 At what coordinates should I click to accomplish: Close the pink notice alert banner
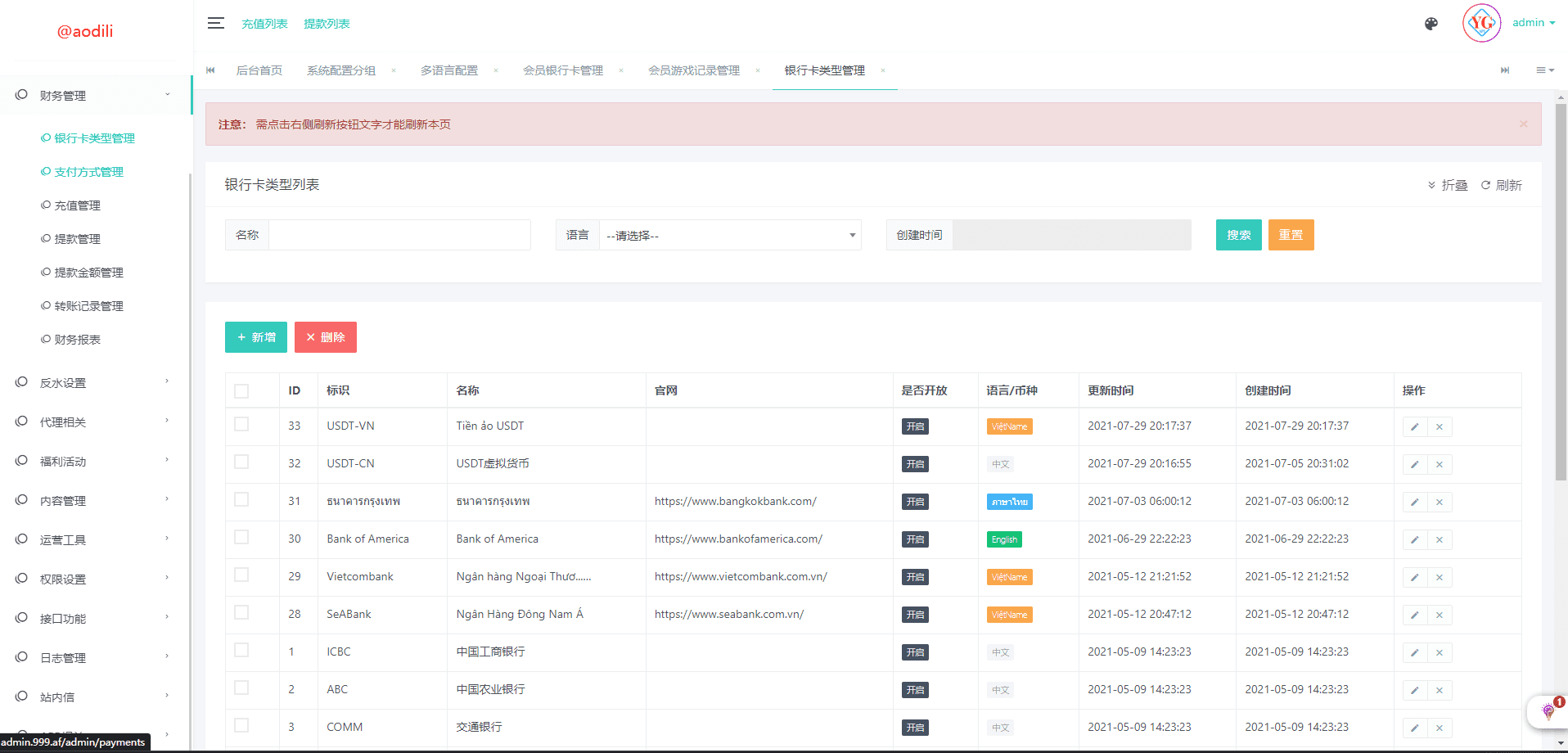[x=1523, y=124]
